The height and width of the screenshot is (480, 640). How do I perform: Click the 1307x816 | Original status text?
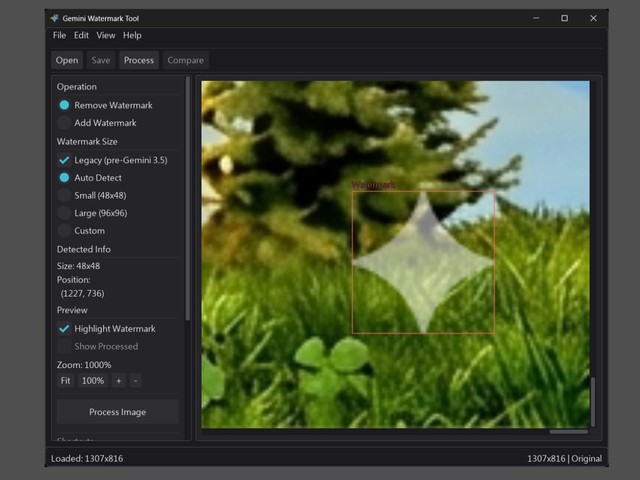coord(564,459)
